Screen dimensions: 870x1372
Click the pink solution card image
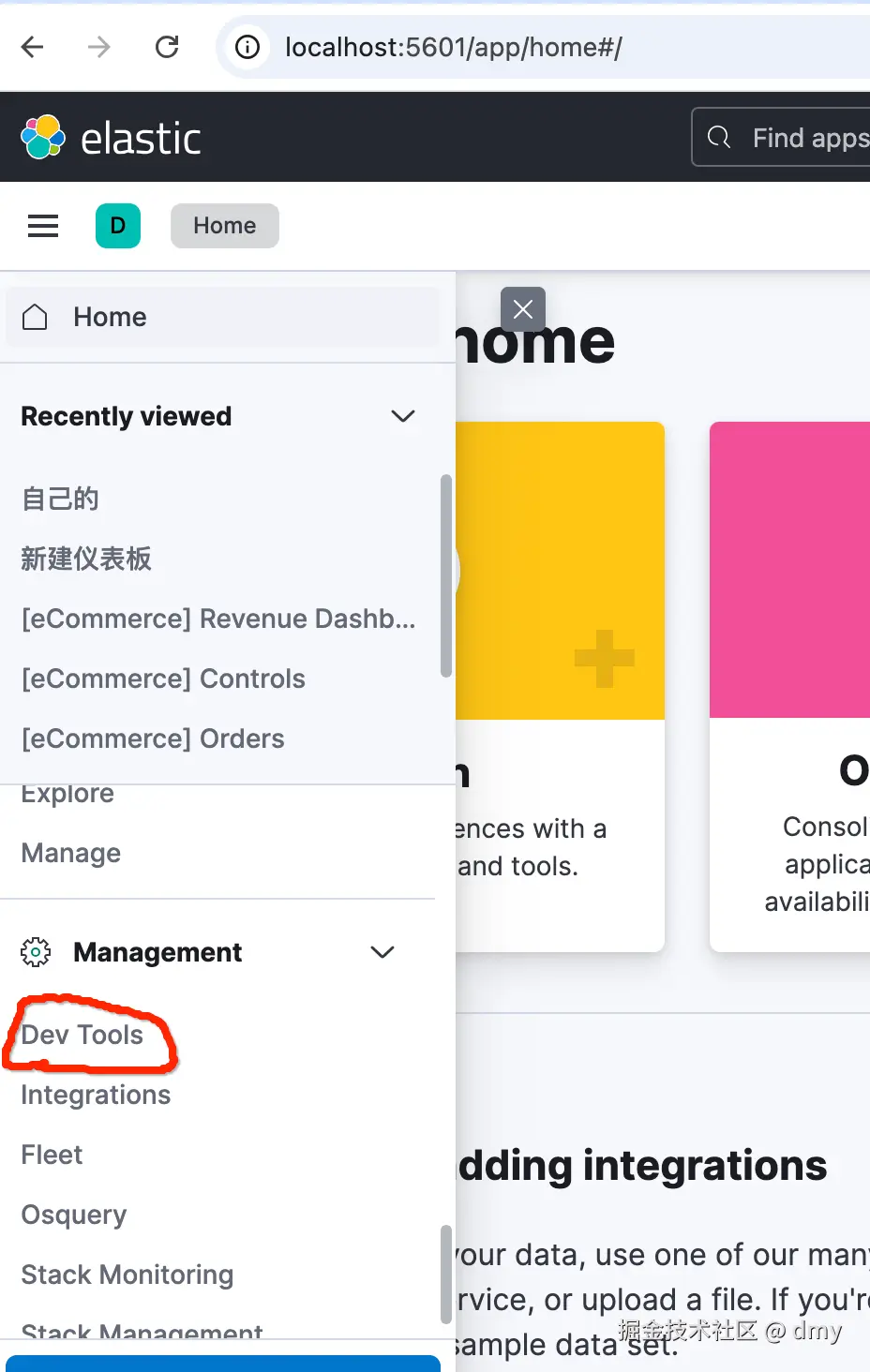coord(789,570)
